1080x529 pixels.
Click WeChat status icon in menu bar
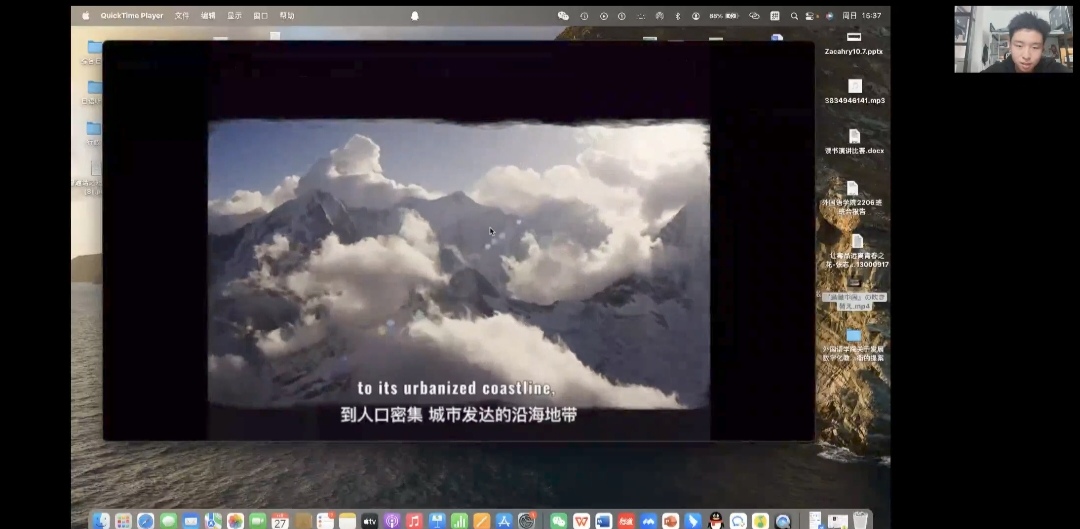(x=563, y=16)
